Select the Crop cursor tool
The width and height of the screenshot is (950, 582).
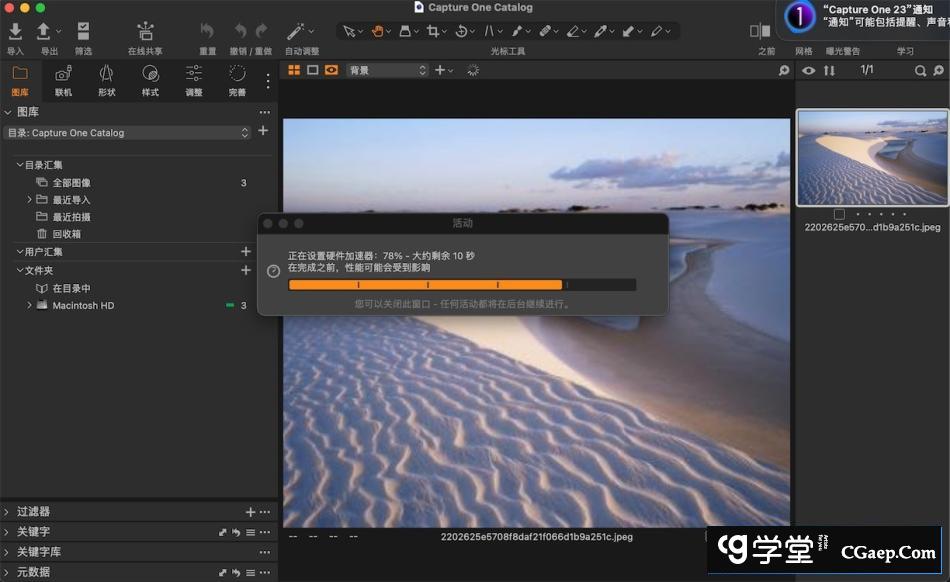(433, 31)
